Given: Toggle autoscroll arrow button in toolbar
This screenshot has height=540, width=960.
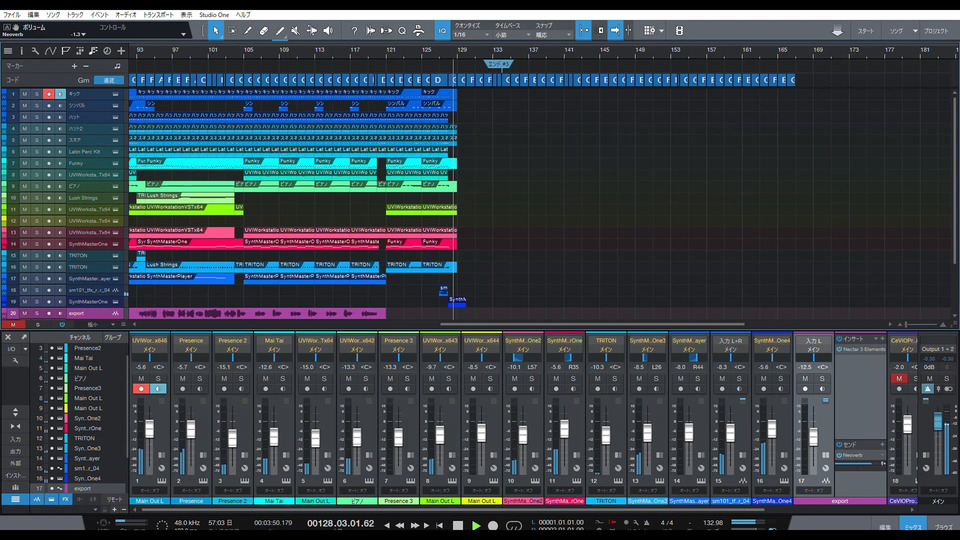Looking at the screenshot, I should coord(615,31).
